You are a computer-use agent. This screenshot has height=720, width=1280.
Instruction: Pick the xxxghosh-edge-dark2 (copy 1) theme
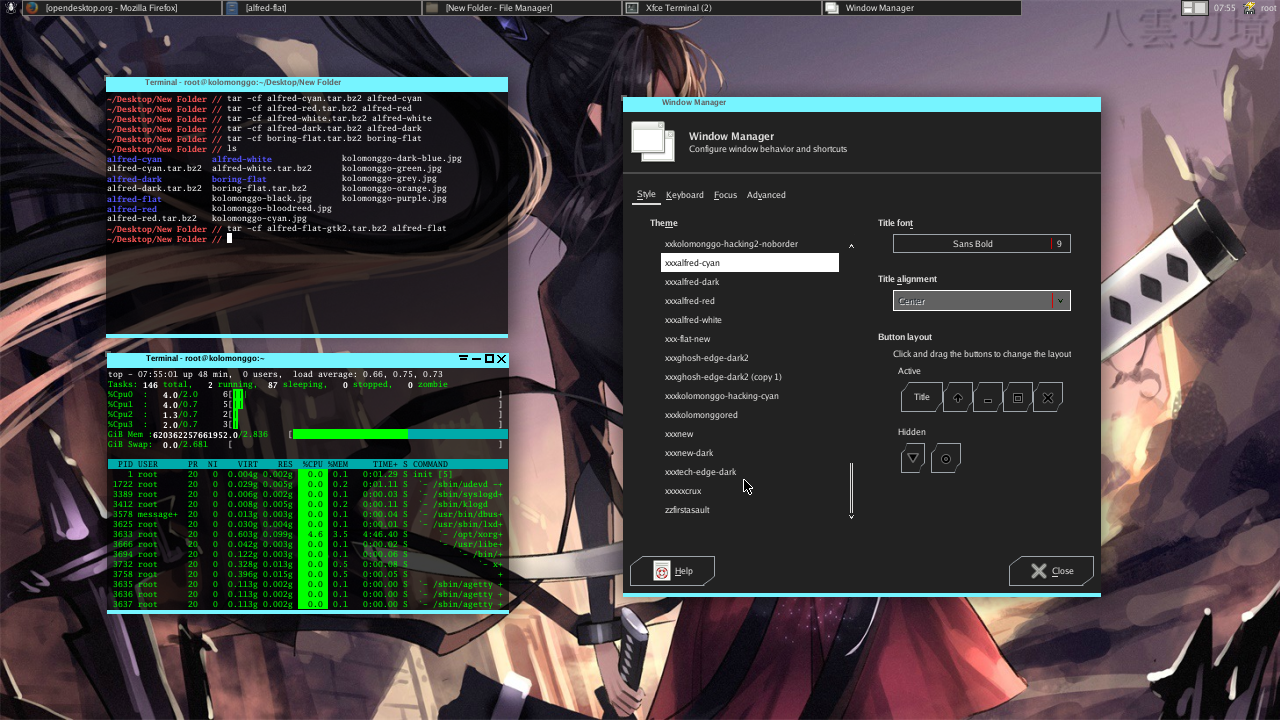750,377
